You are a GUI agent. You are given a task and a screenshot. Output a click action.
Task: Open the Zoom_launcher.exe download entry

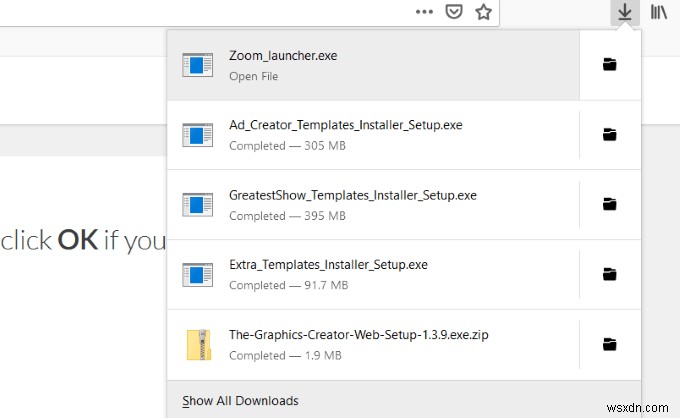click(373, 65)
